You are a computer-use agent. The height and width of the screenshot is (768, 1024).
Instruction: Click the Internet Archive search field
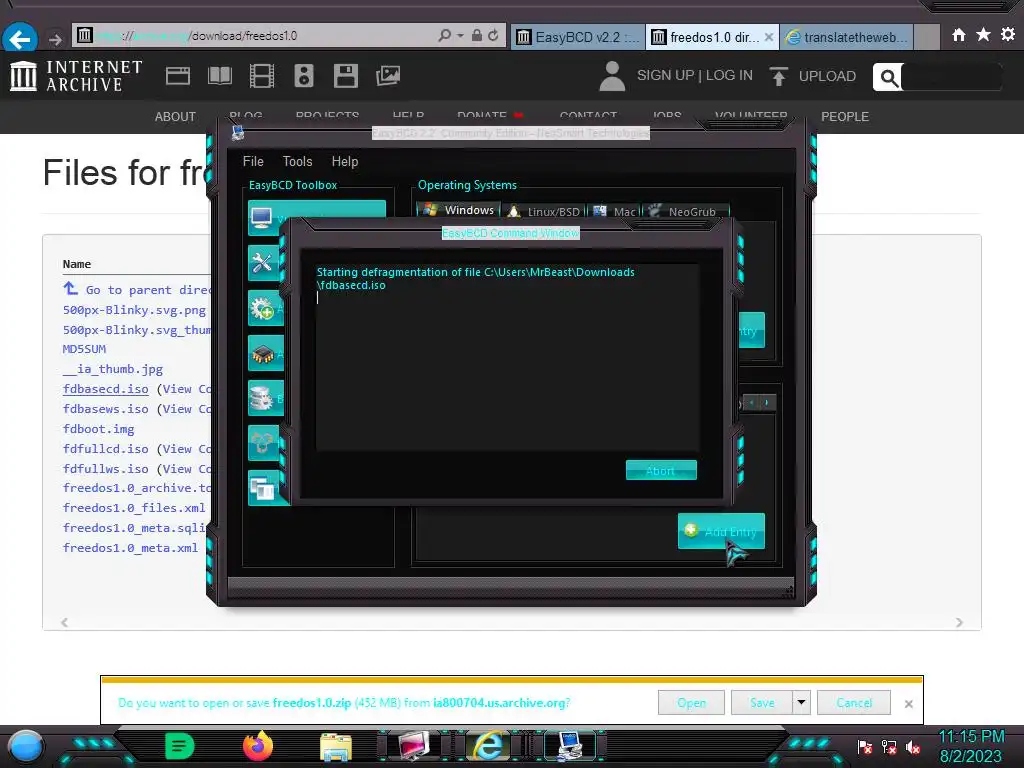pos(951,77)
